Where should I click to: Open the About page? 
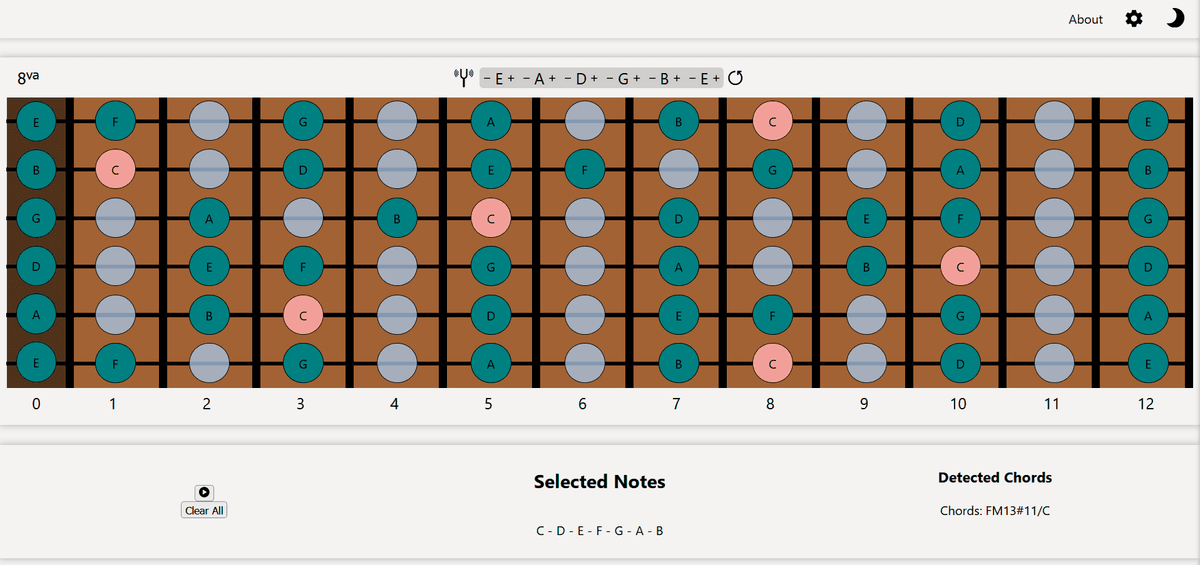[1085, 19]
